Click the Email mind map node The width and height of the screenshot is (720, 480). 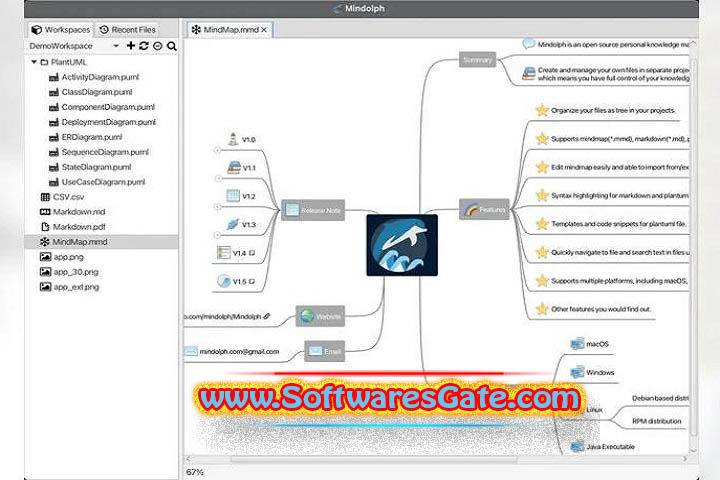tap(324, 351)
